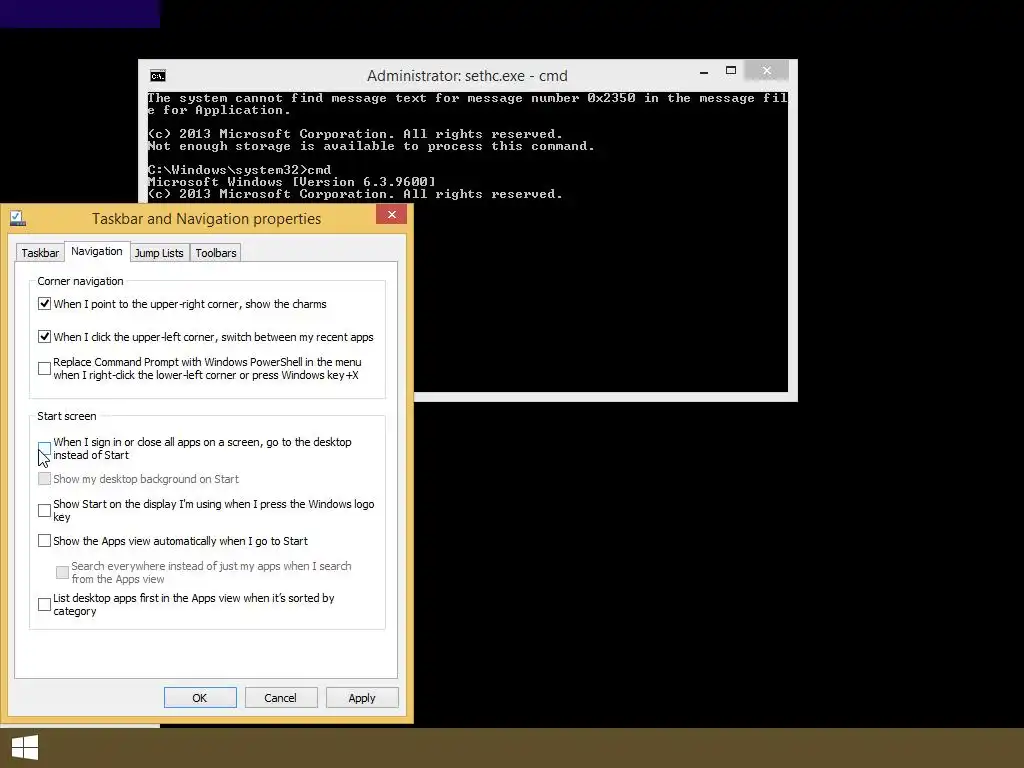Enable List desktop apps first in Apps view
The image size is (1024, 768).
tap(44, 604)
